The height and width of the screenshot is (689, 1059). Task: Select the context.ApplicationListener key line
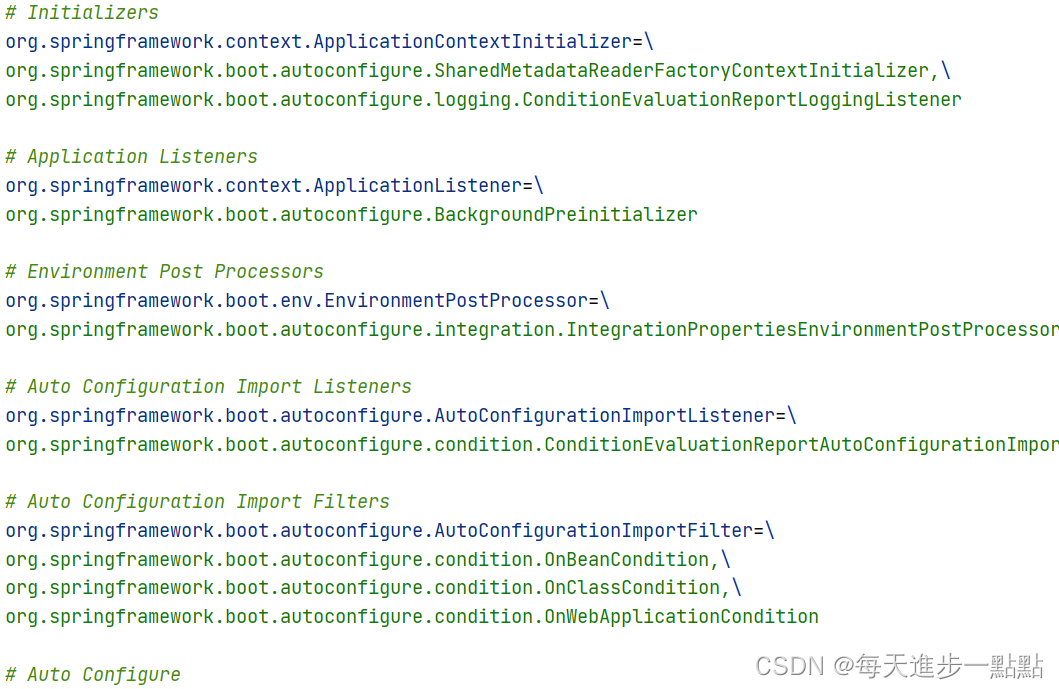274,186
